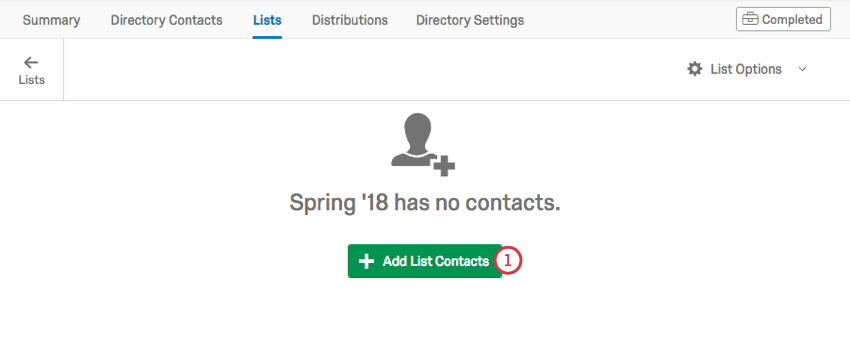
Task: Click the red numbered 1 marker
Action: [507, 261]
